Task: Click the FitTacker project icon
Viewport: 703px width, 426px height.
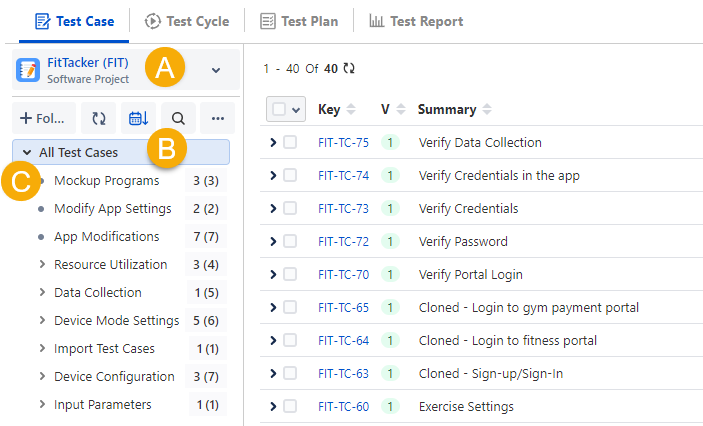Action: (28, 70)
